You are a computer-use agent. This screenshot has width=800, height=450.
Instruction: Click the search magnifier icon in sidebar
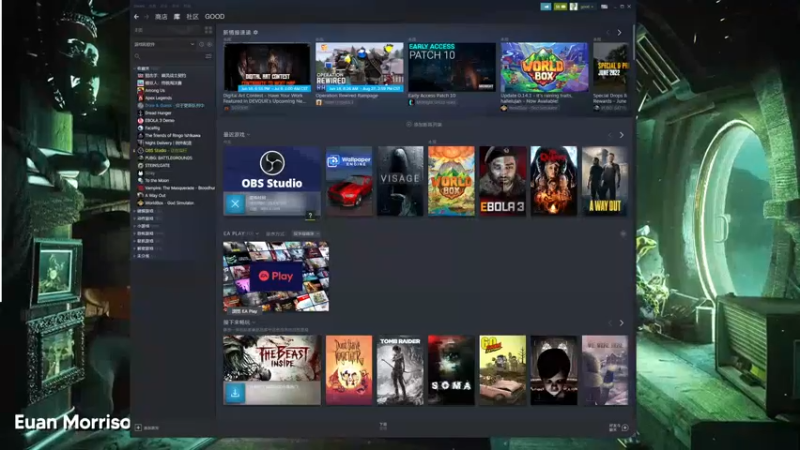137,56
